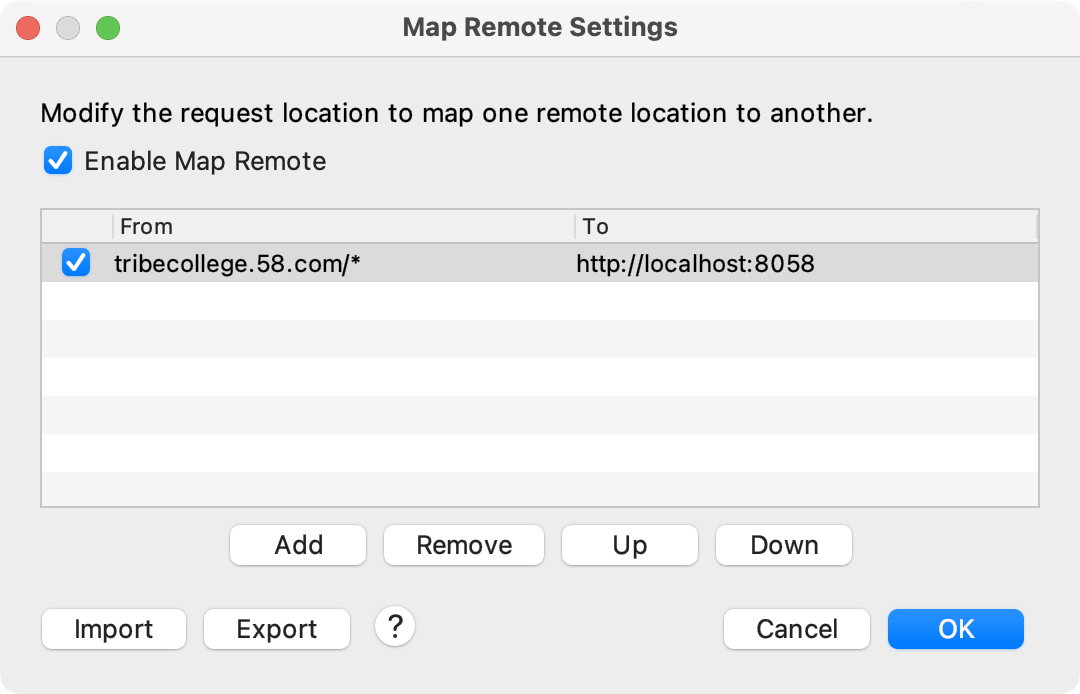Click the Map Remote Settings title bar
The height and width of the screenshot is (694, 1080).
(x=540, y=27)
